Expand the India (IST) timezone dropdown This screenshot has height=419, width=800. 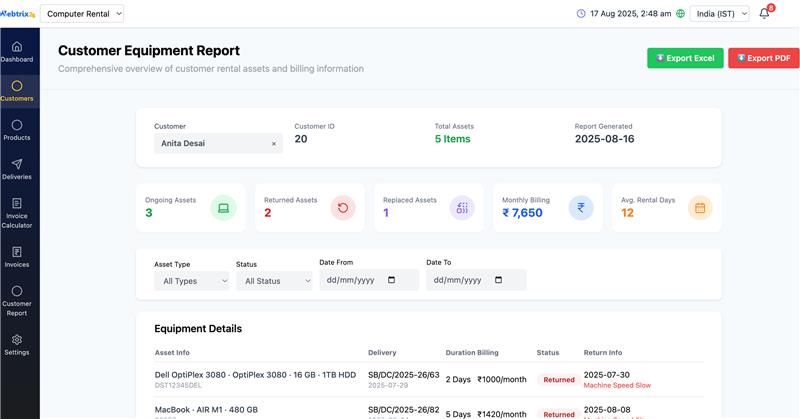tap(719, 14)
